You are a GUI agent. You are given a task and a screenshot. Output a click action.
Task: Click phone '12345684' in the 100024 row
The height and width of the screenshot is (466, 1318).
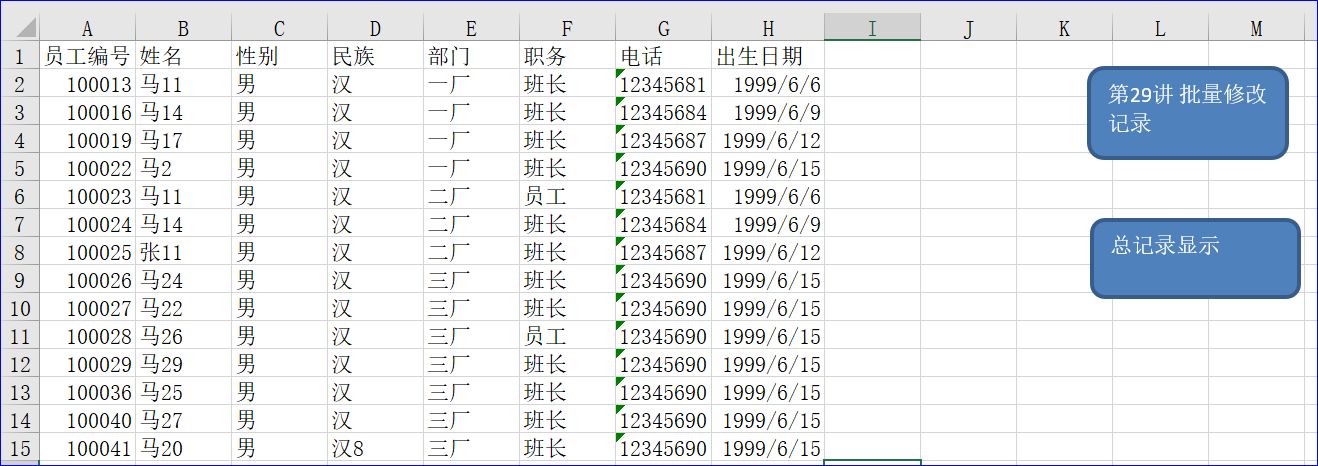664,224
